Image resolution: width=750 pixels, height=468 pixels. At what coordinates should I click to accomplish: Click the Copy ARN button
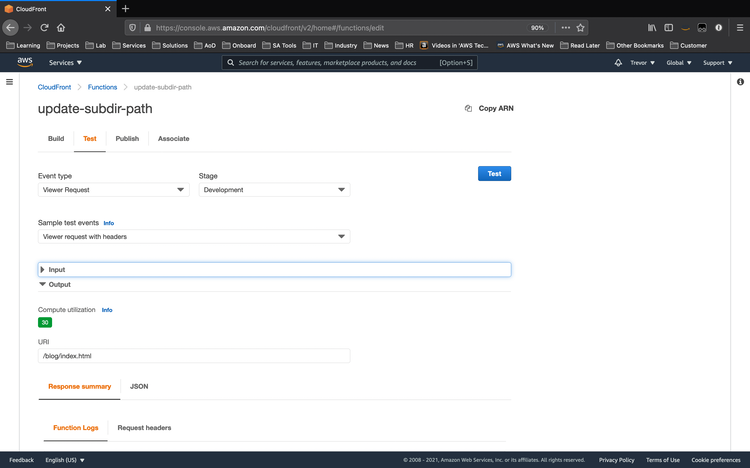[x=489, y=109]
